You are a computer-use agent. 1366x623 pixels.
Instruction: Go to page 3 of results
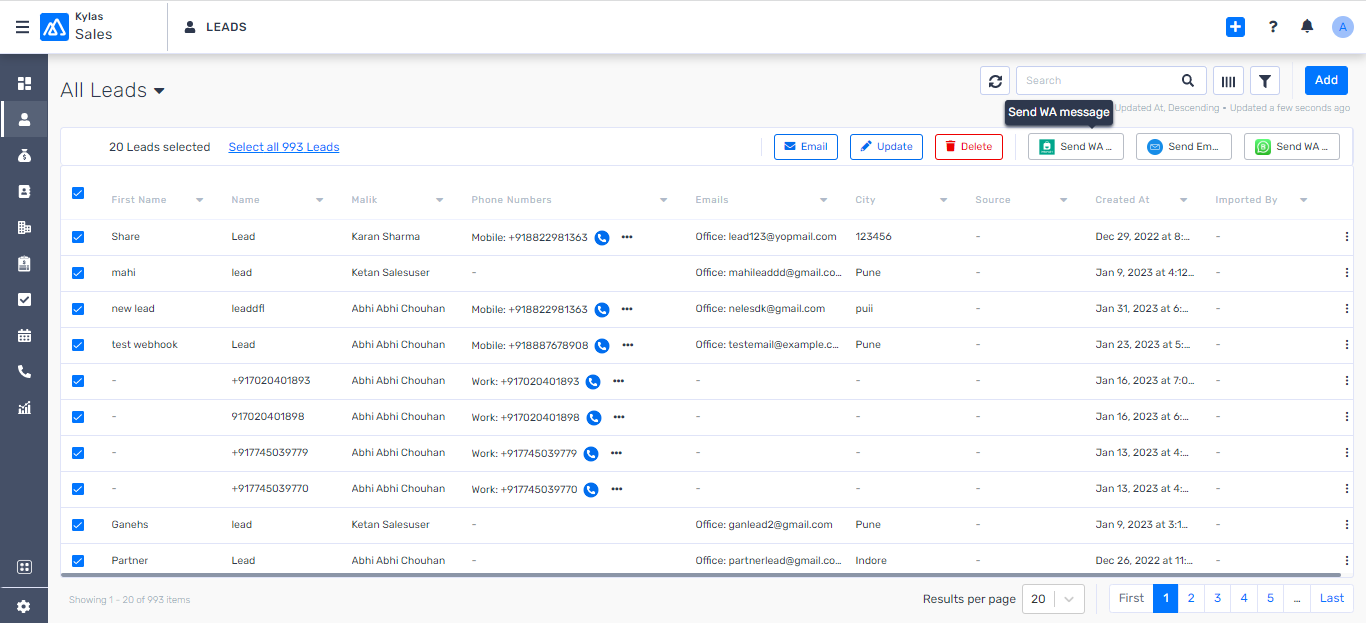[x=1217, y=598]
